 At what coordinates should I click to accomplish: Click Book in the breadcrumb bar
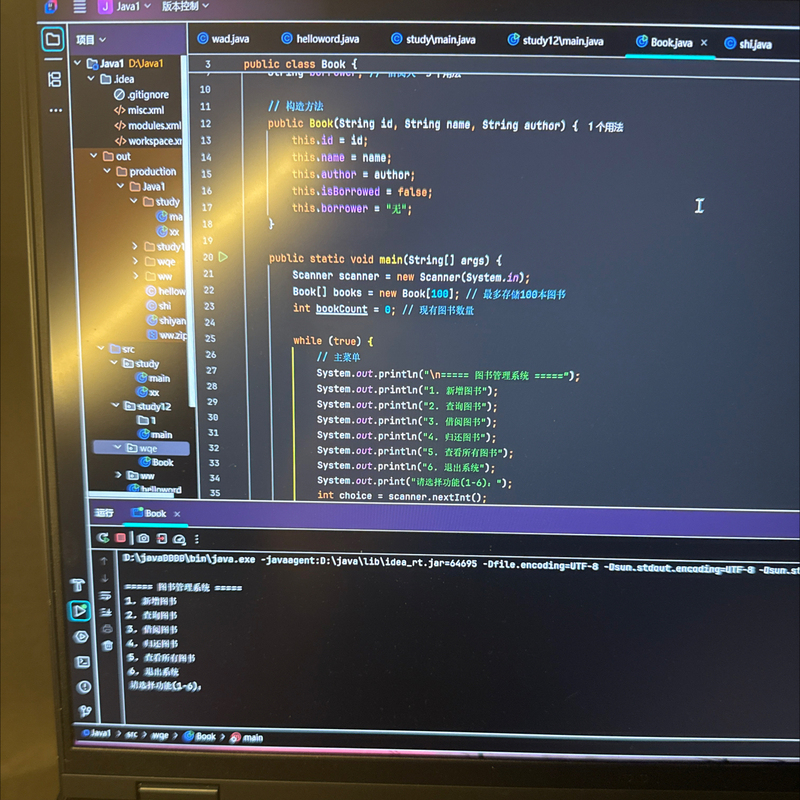pyautogui.click(x=200, y=736)
